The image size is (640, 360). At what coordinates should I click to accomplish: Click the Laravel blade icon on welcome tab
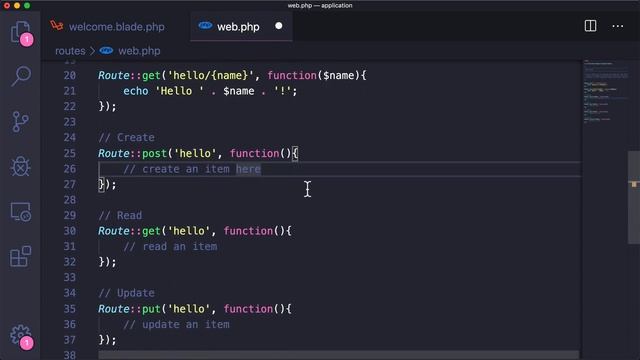click(57, 26)
